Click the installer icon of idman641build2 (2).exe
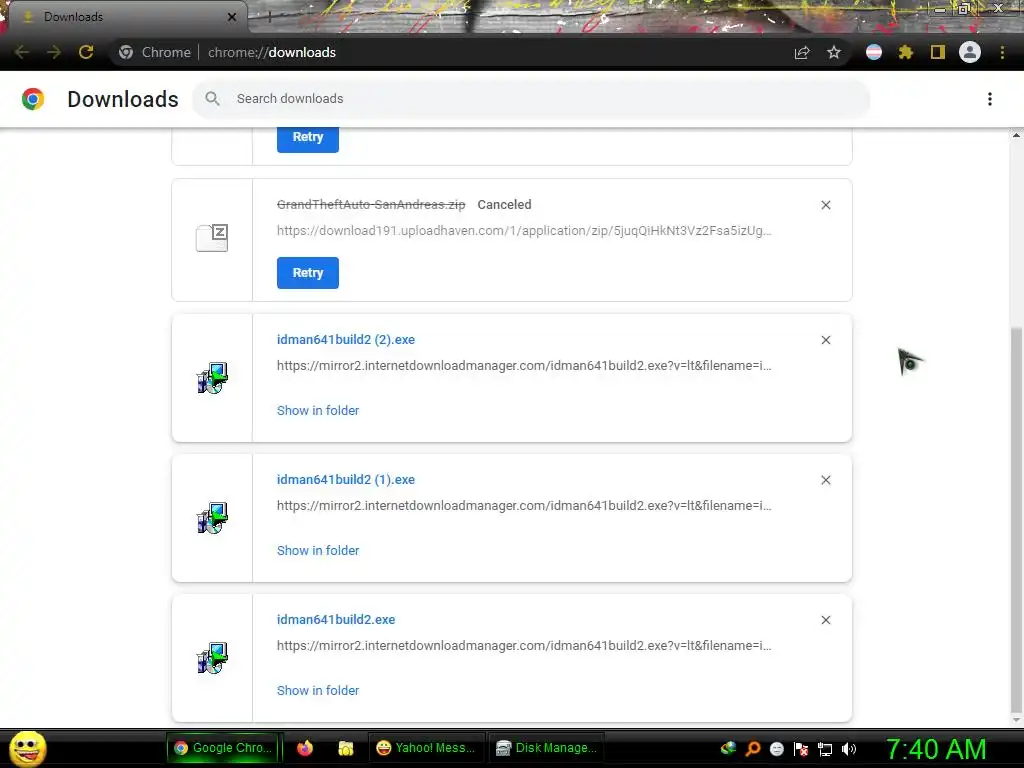Viewport: 1024px width, 768px height. pyautogui.click(x=212, y=378)
